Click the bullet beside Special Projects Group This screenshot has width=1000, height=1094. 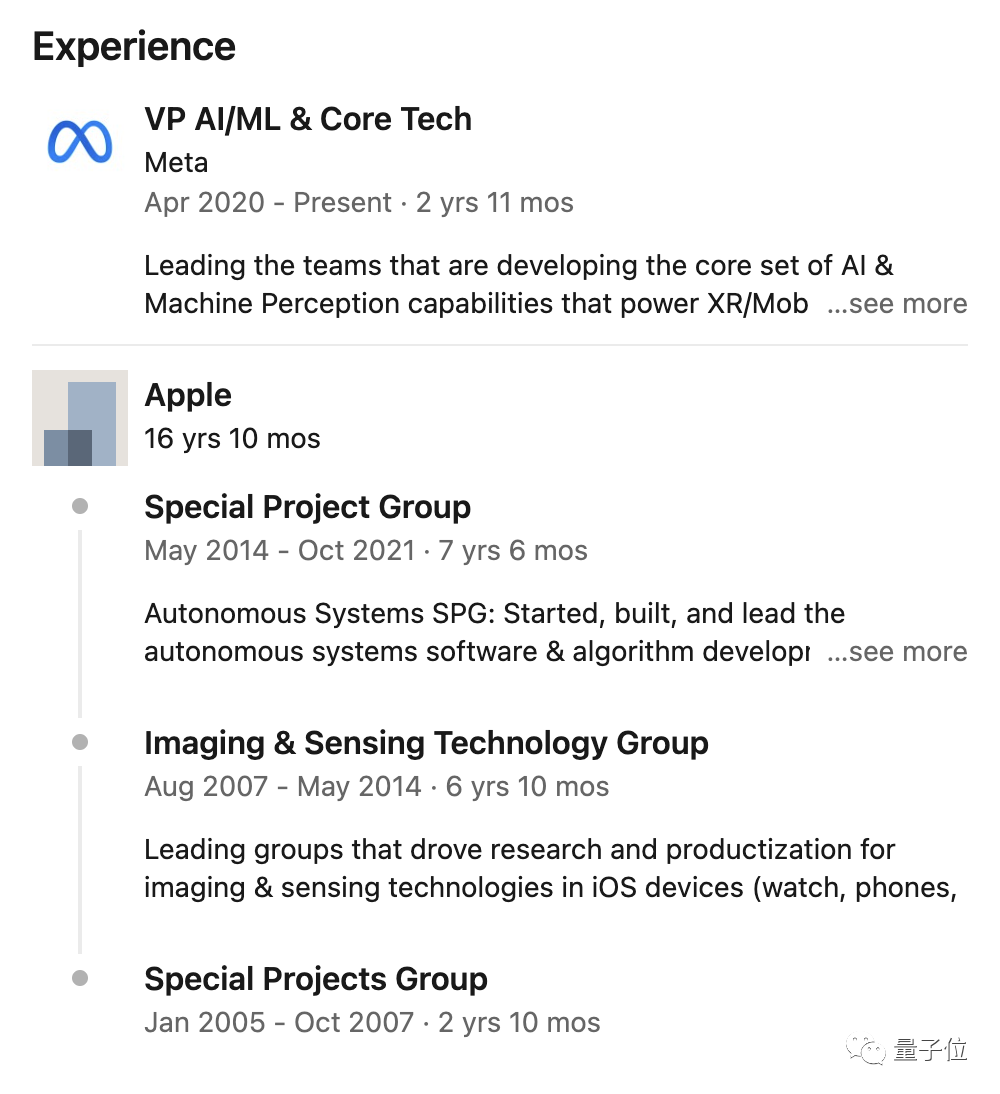(x=80, y=979)
